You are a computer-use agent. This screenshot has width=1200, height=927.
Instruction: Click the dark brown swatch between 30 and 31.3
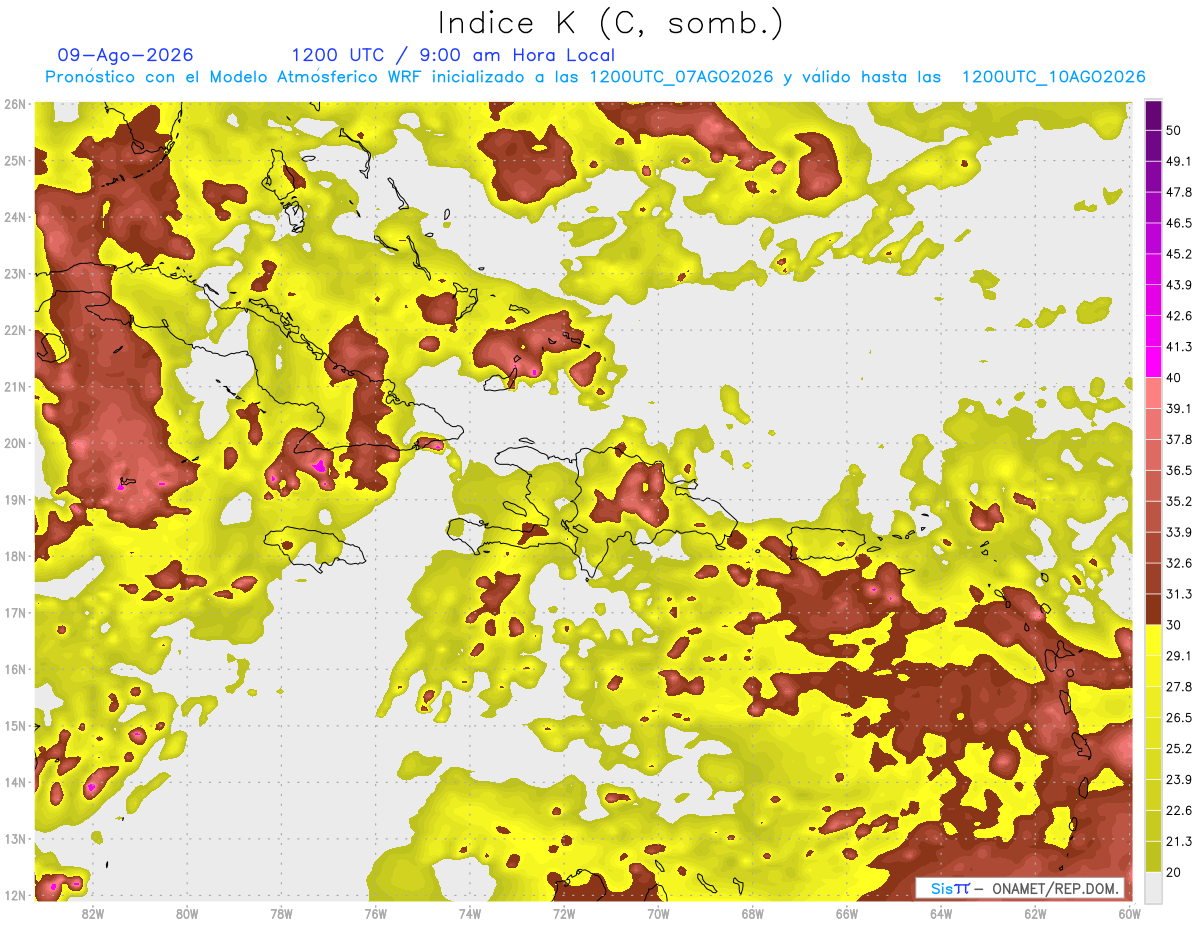tap(1153, 608)
